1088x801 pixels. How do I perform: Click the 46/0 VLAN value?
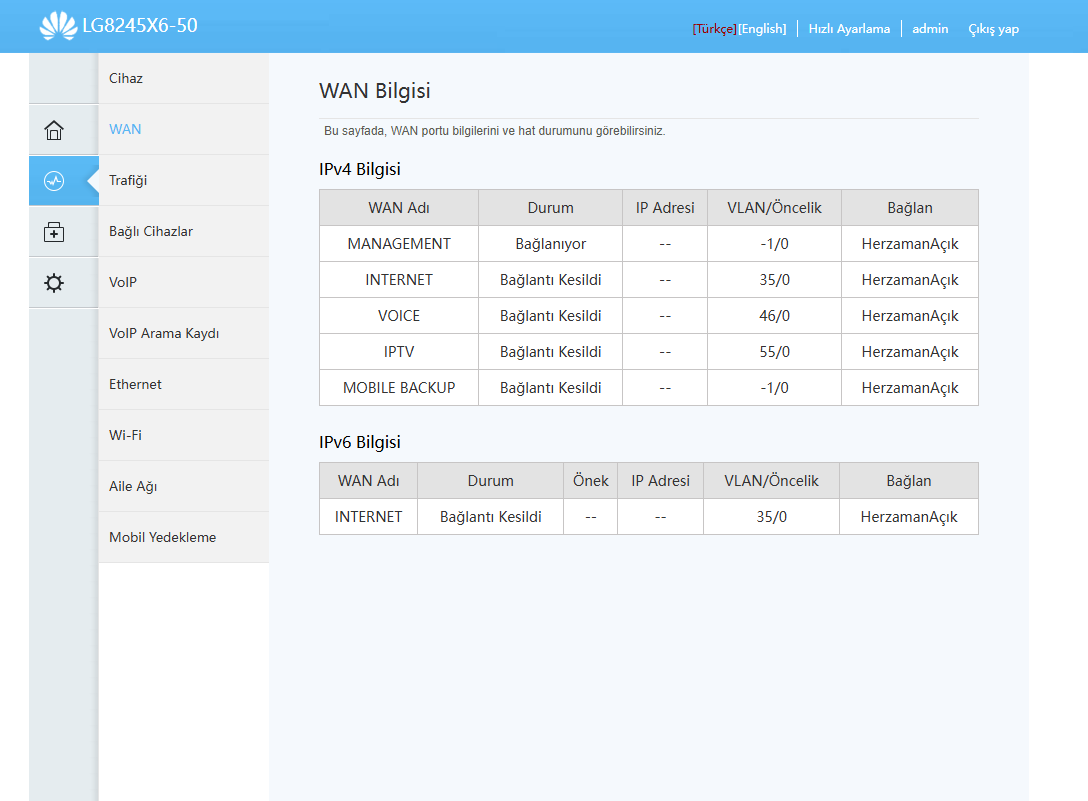click(x=774, y=316)
